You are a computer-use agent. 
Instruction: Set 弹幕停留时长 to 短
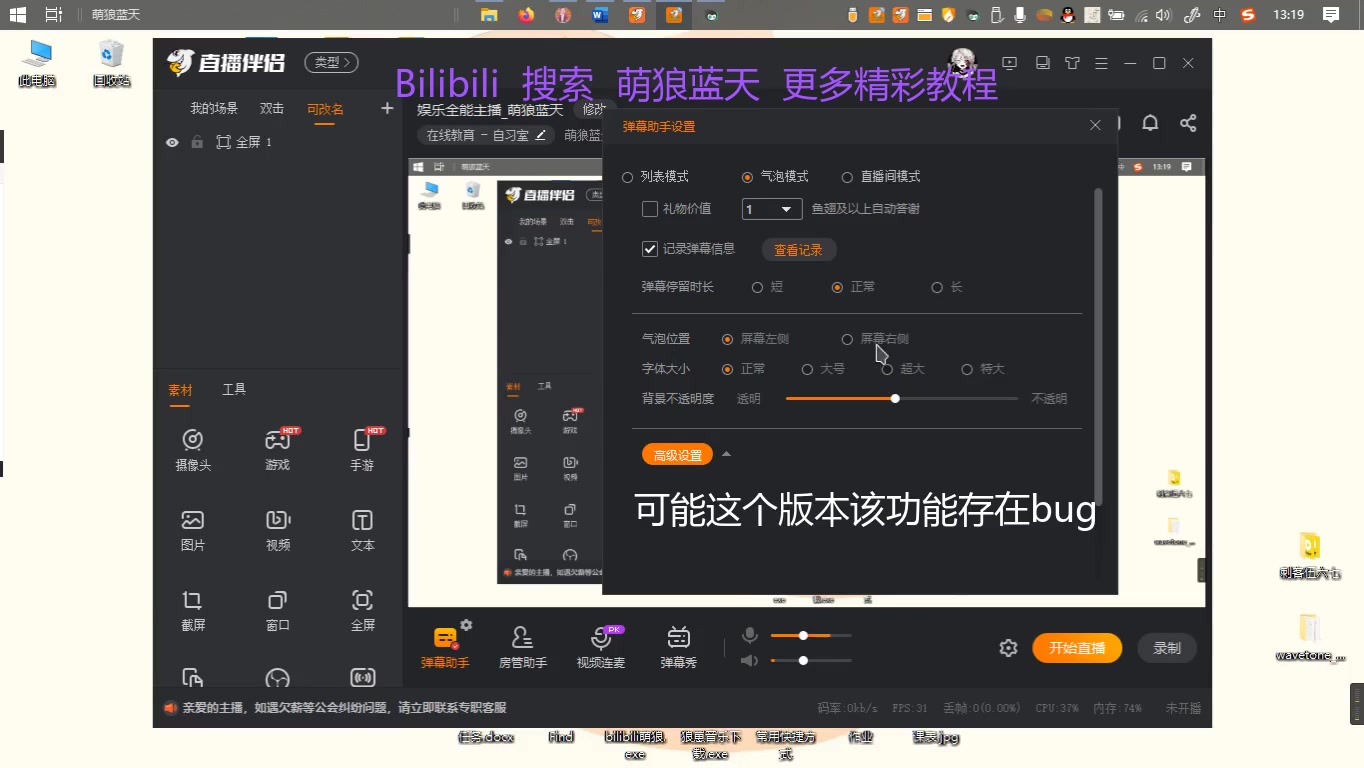click(x=757, y=287)
